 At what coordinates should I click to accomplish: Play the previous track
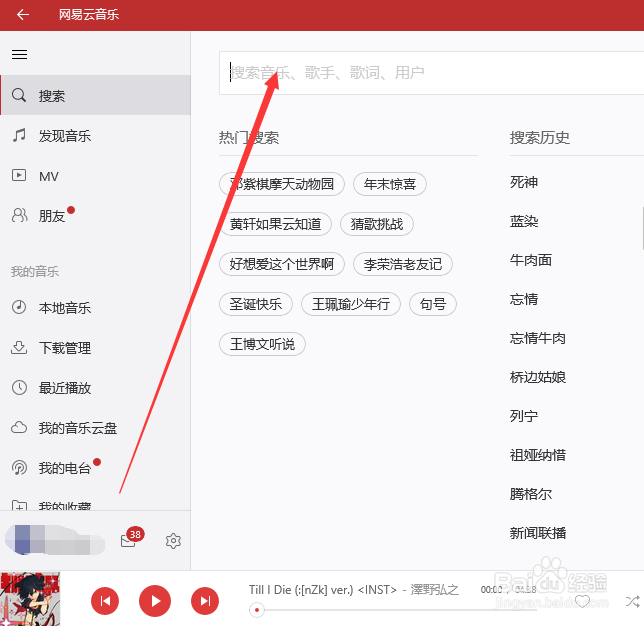click(105, 601)
